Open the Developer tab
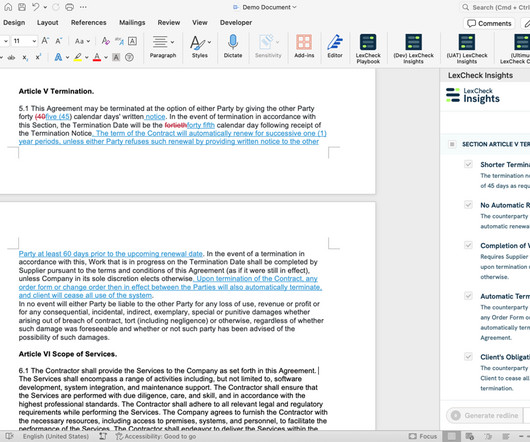 click(236, 23)
